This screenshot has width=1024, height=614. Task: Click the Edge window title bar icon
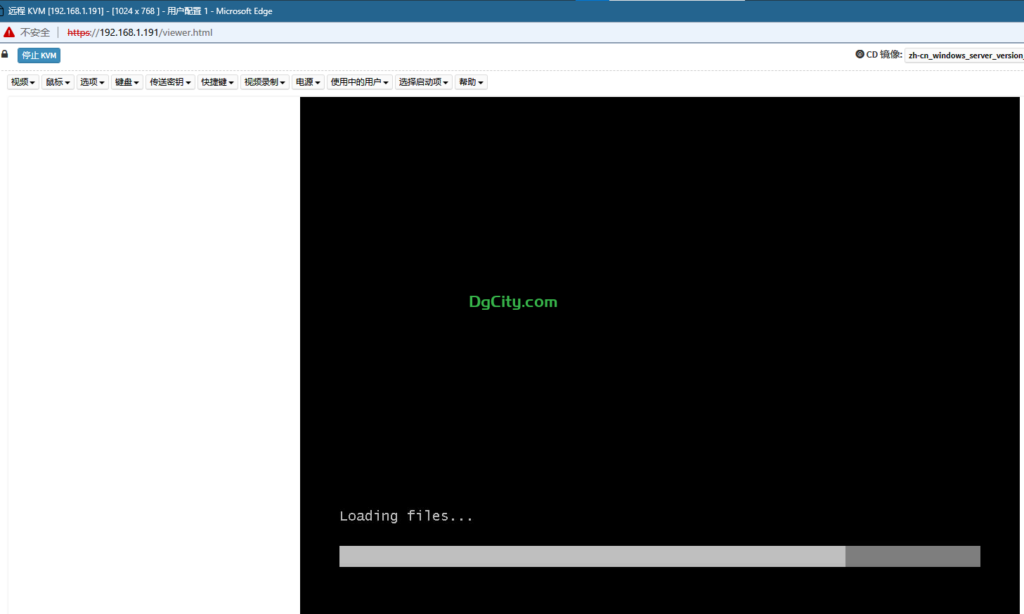pos(3,11)
